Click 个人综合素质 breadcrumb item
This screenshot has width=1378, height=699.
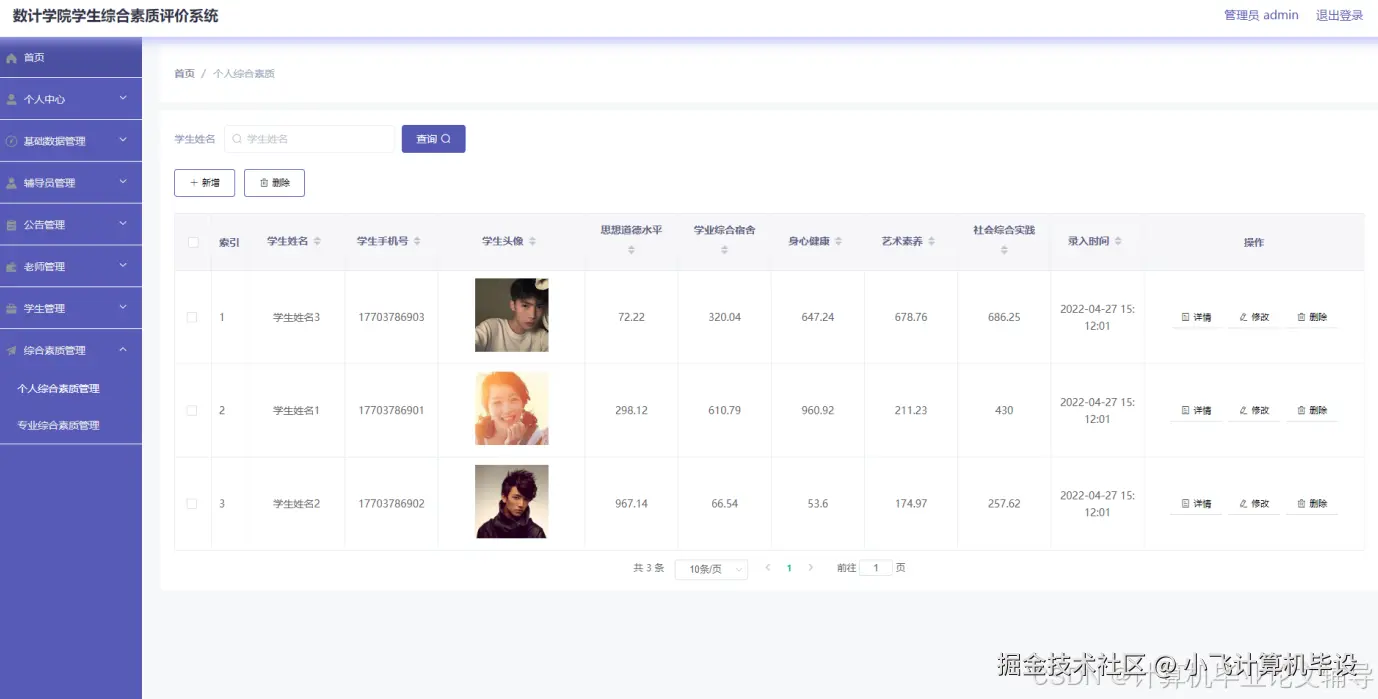244,74
